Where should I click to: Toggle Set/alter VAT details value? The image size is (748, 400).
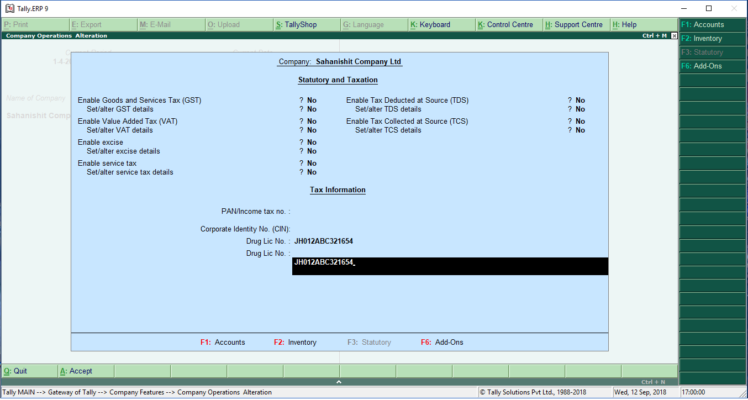(x=312, y=130)
